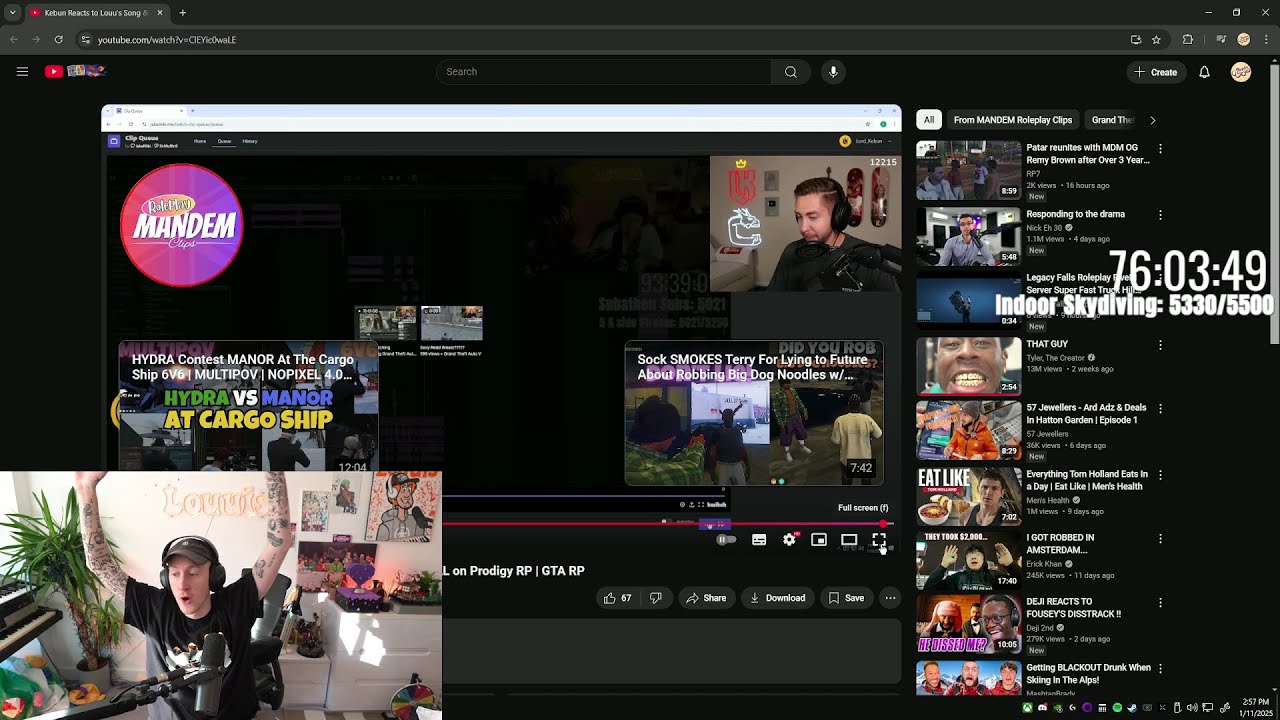The height and width of the screenshot is (720, 1280).
Task: Open Xbox icon in system tray
Action: pyautogui.click(x=1027, y=708)
